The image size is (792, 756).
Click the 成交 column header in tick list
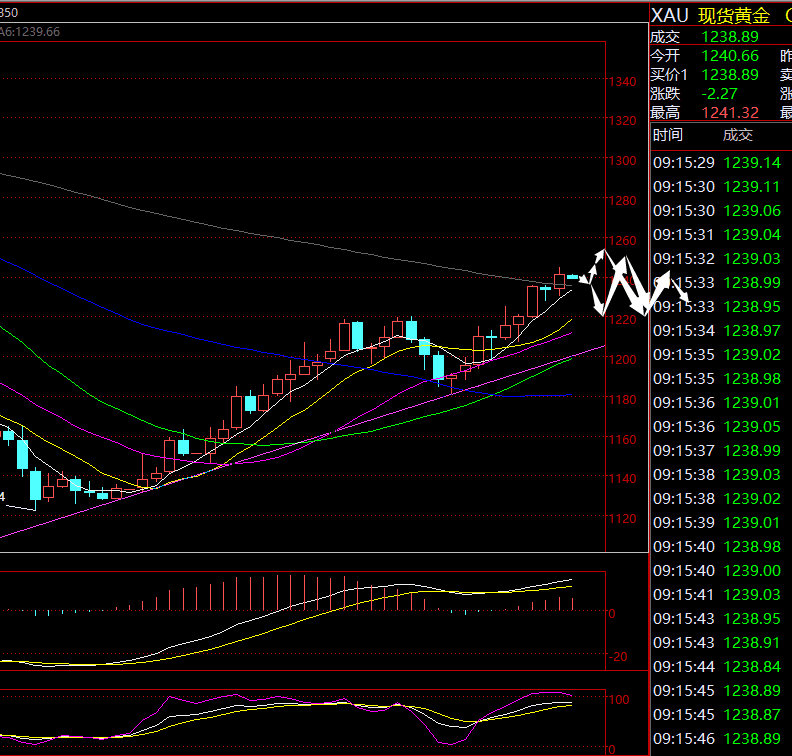738,135
